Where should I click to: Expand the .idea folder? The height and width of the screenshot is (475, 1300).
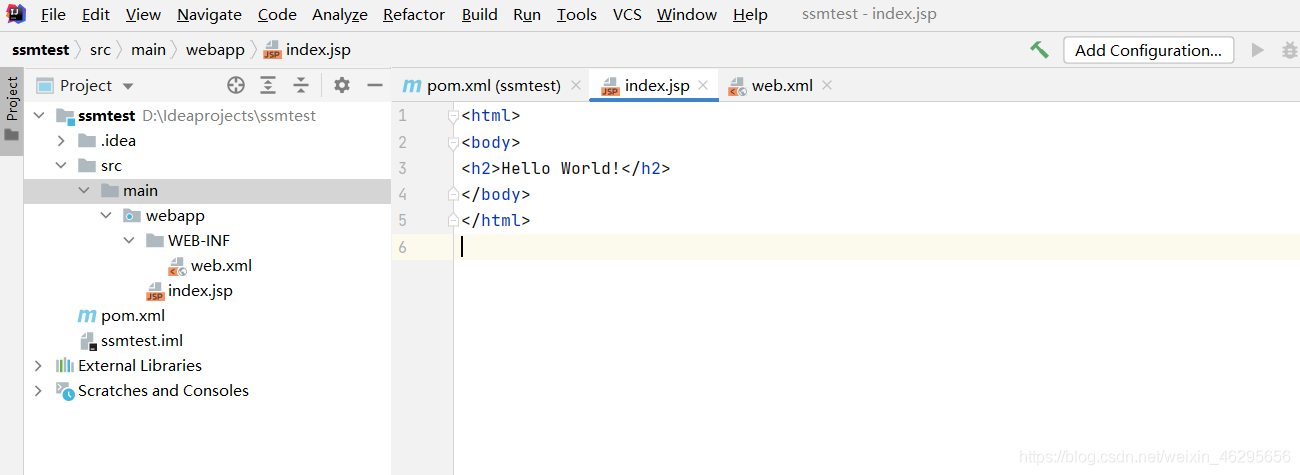pyautogui.click(x=61, y=141)
